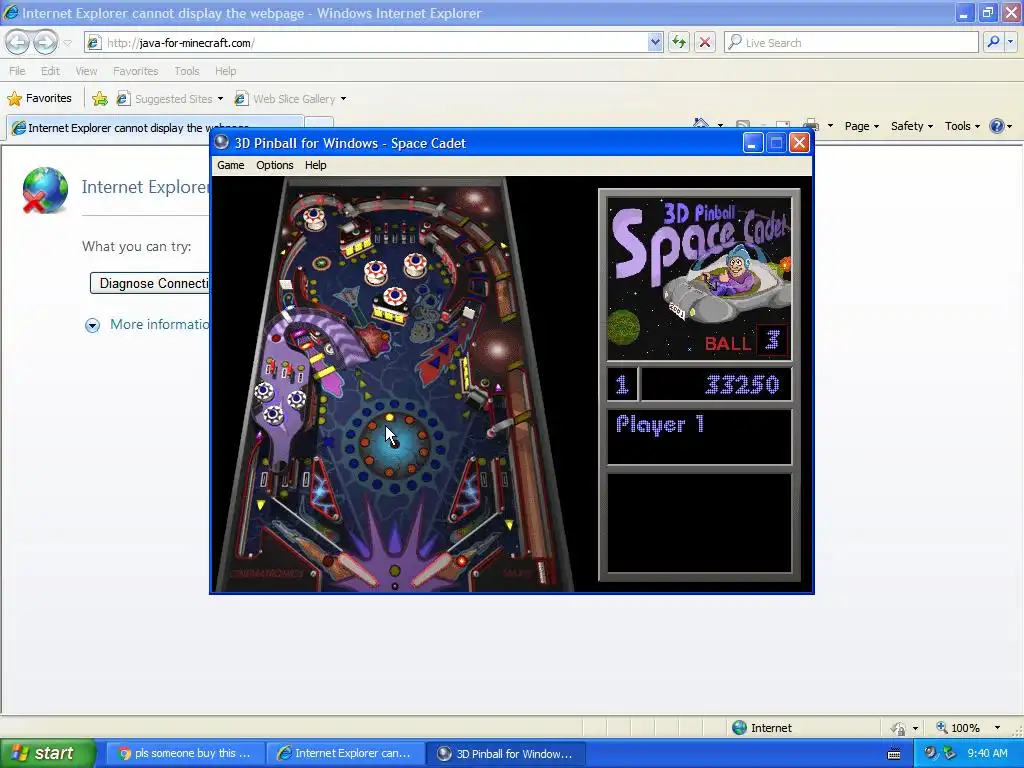
Task: Click the green Refresh arrows button
Action: tap(679, 42)
